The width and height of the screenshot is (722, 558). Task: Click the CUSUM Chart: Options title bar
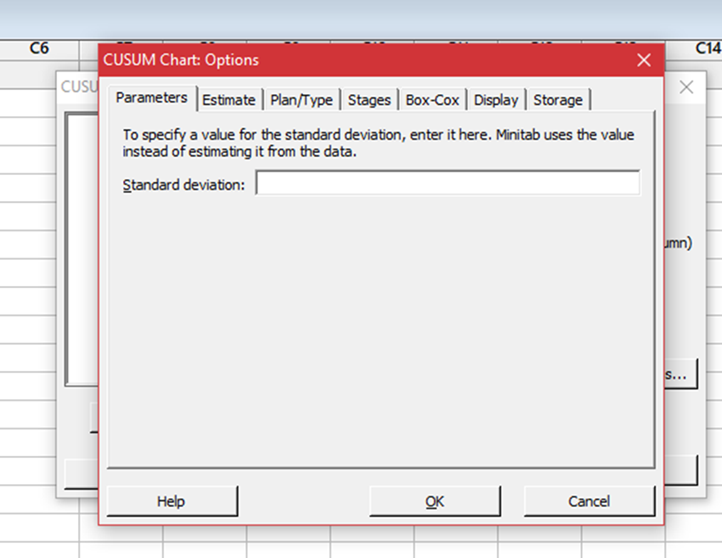click(x=350, y=60)
